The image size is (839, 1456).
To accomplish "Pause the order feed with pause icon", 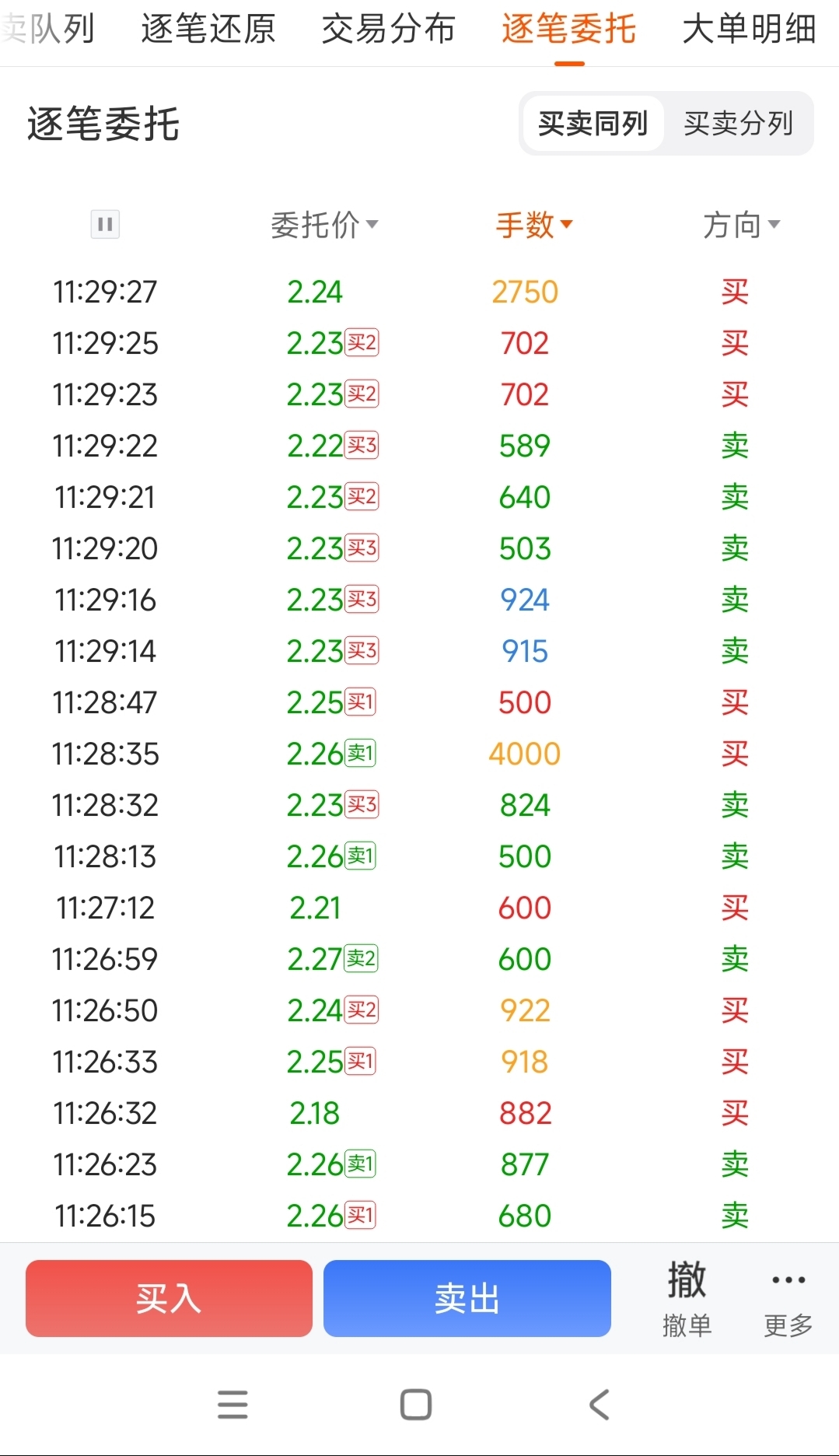I will 105,225.
